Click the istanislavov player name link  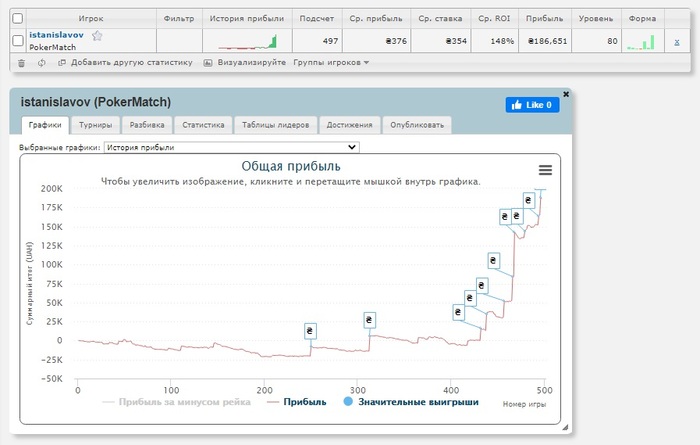56,35
